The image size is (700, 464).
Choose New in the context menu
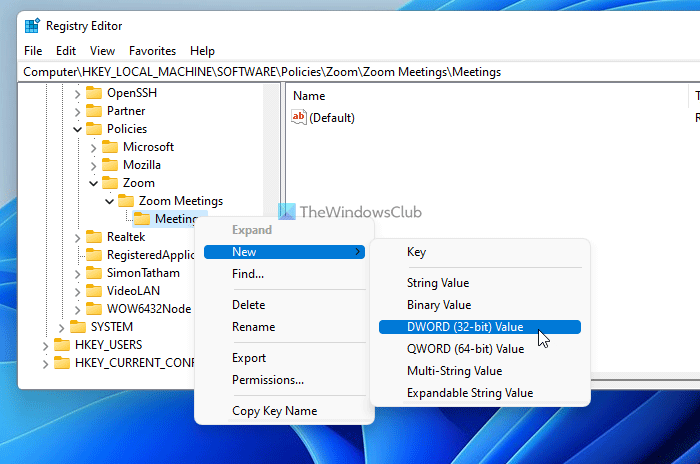point(284,252)
